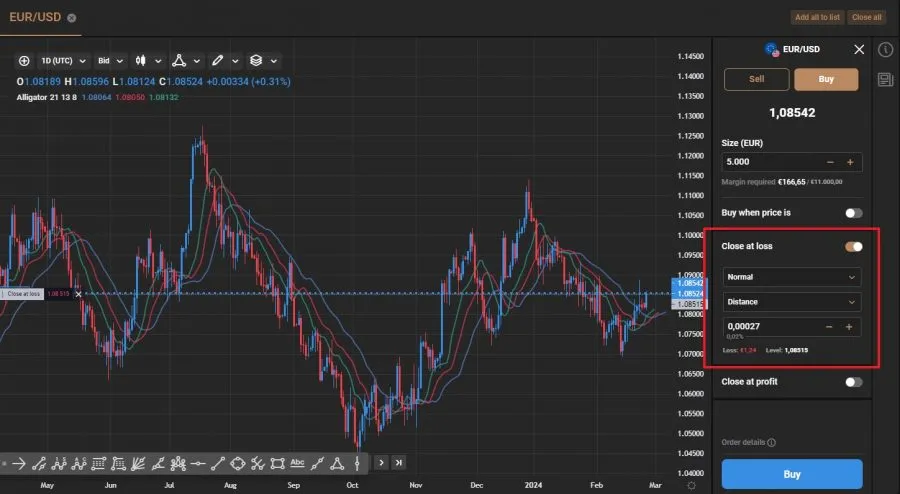Click the Close all button
The height and width of the screenshot is (494, 900).
coord(867,17)
